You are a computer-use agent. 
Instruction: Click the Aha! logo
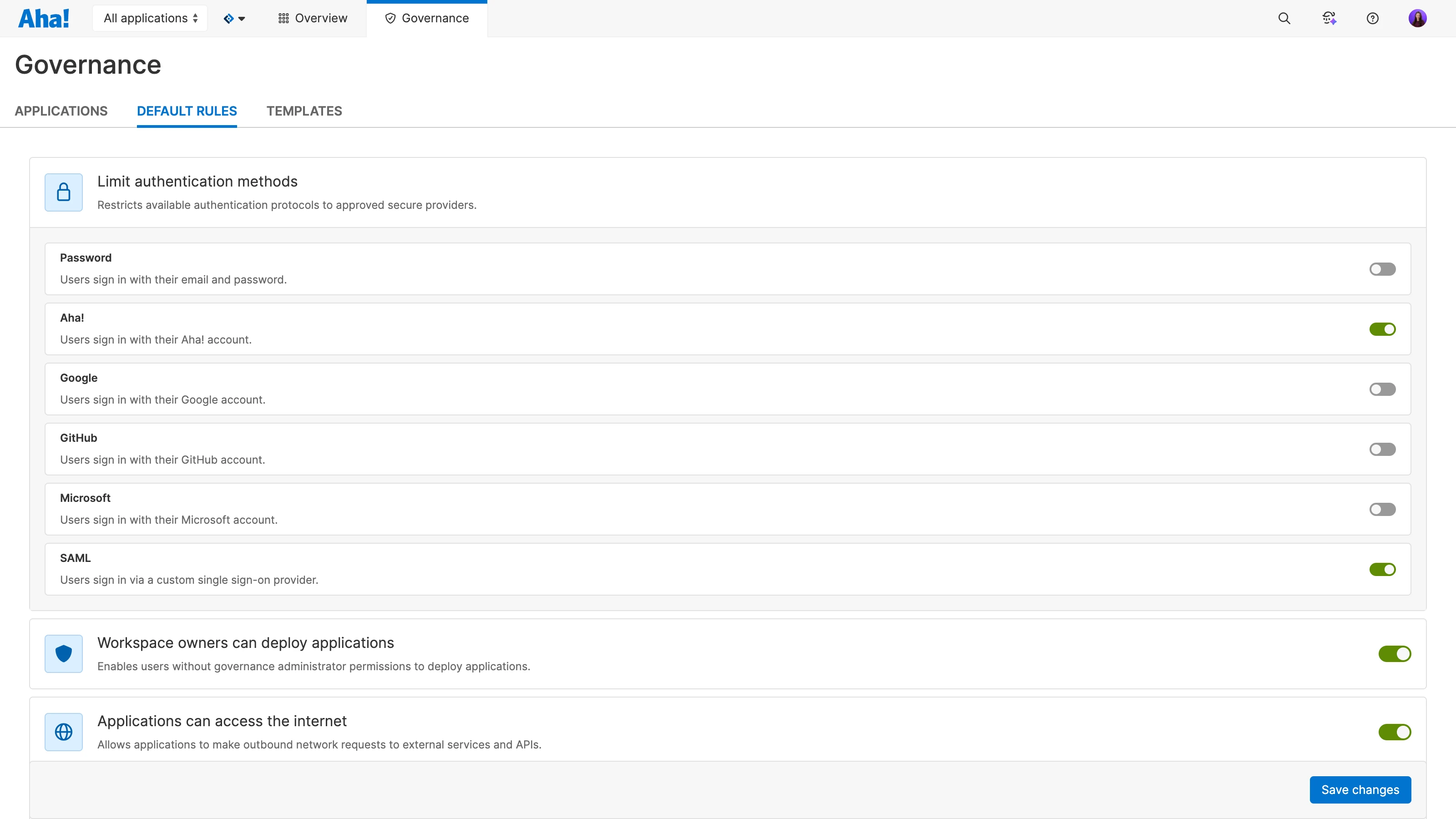(44, 18)
